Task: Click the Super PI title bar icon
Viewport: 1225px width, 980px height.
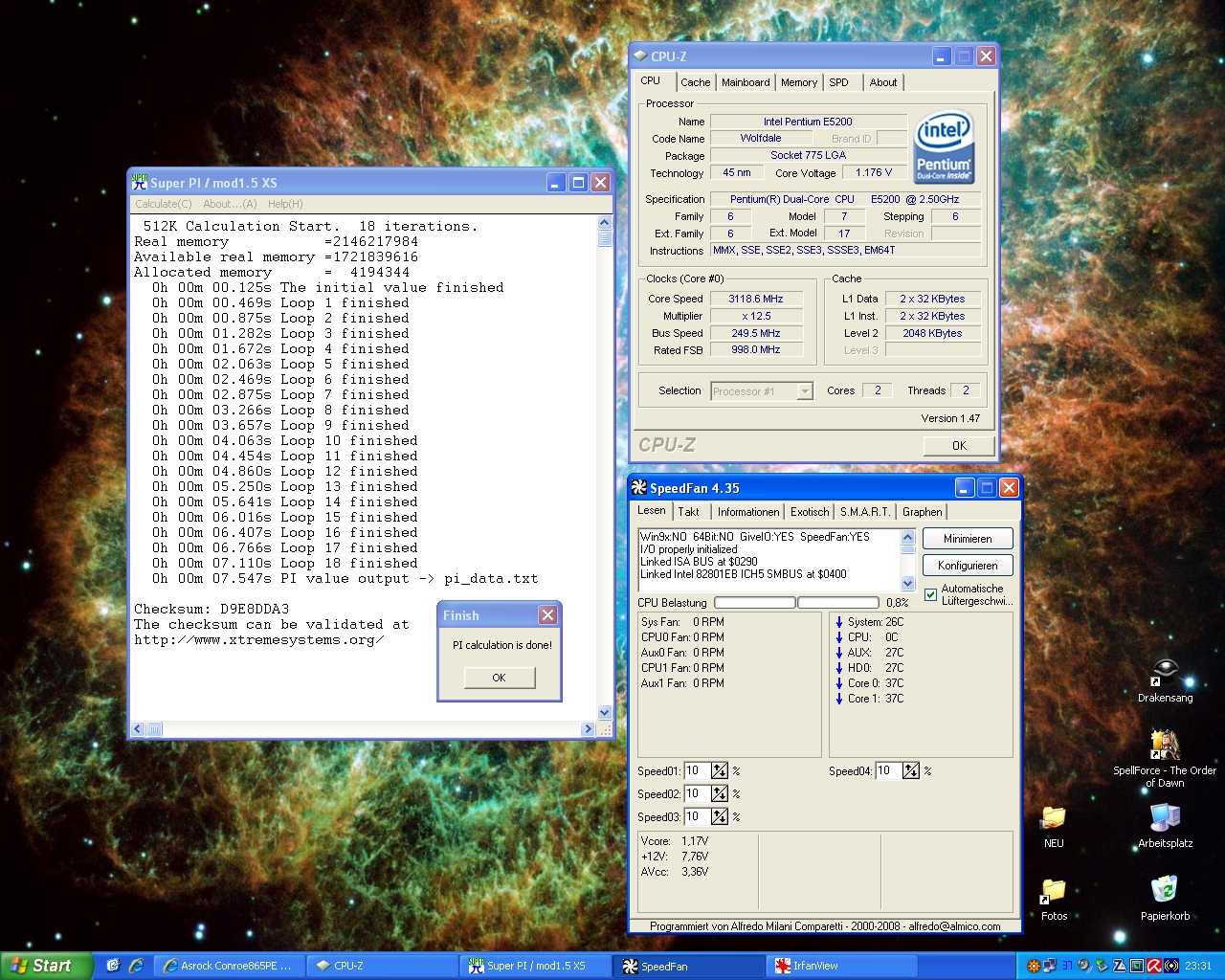Action: (x=140, y=183)
